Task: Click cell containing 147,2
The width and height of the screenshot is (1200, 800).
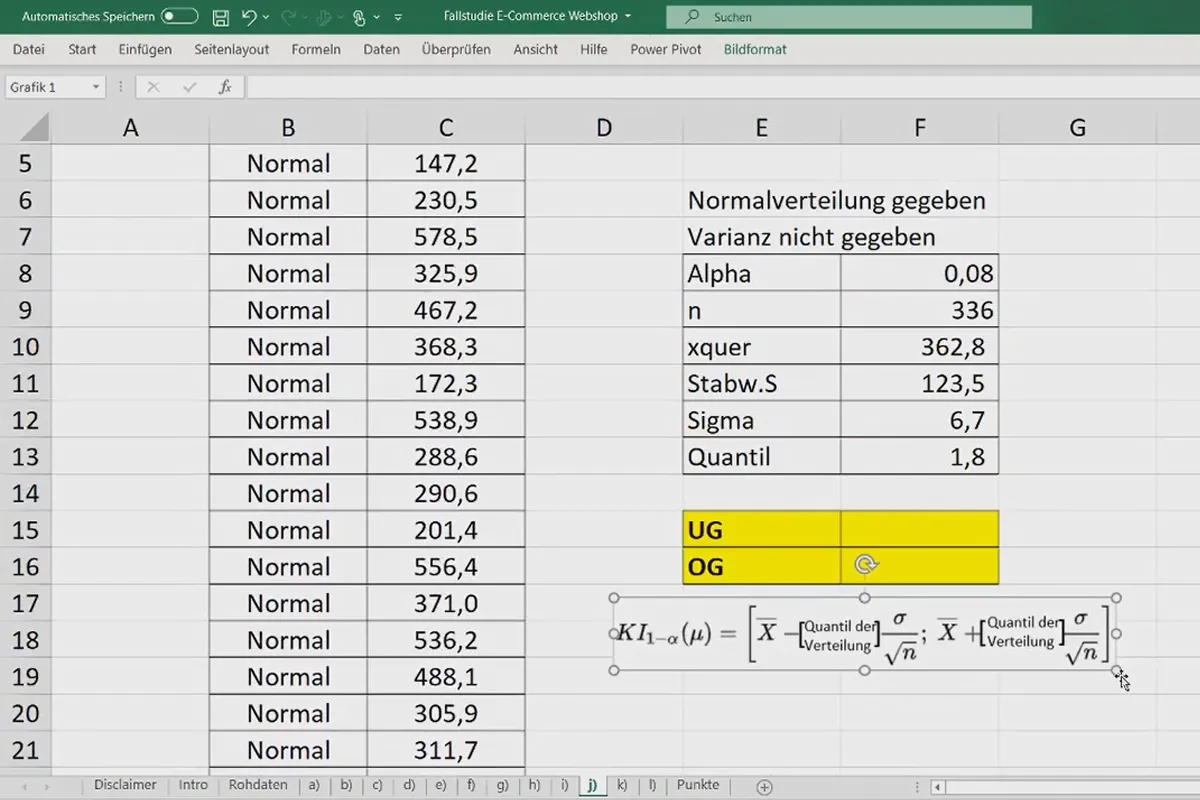Action: (x=446, y=164)
